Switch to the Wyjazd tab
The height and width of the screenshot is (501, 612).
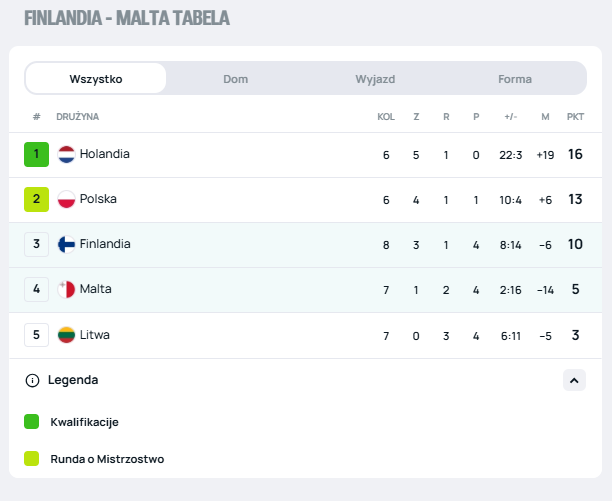tap(375, 79)
